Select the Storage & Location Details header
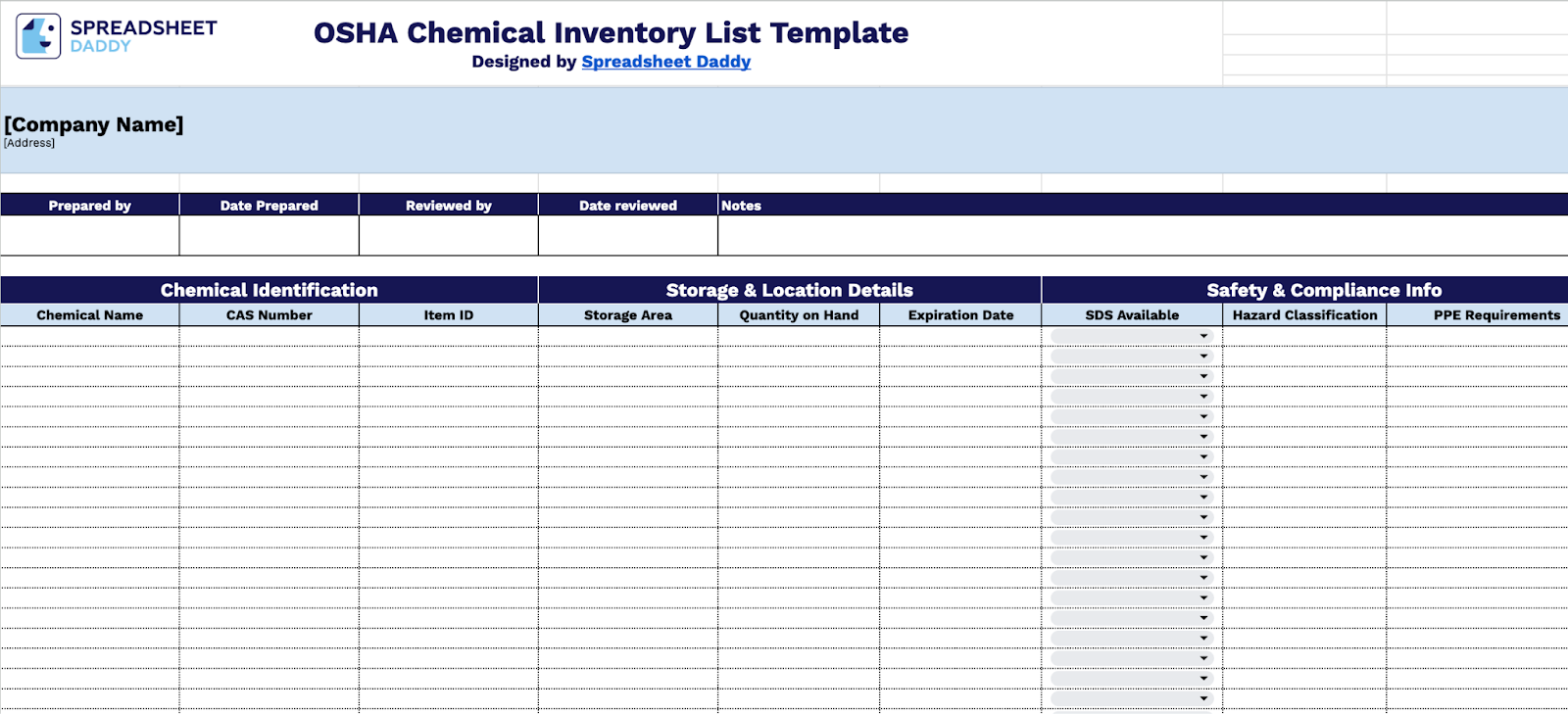The width and height of the screenshot is (1568, 714). click(x=789, y=290)
